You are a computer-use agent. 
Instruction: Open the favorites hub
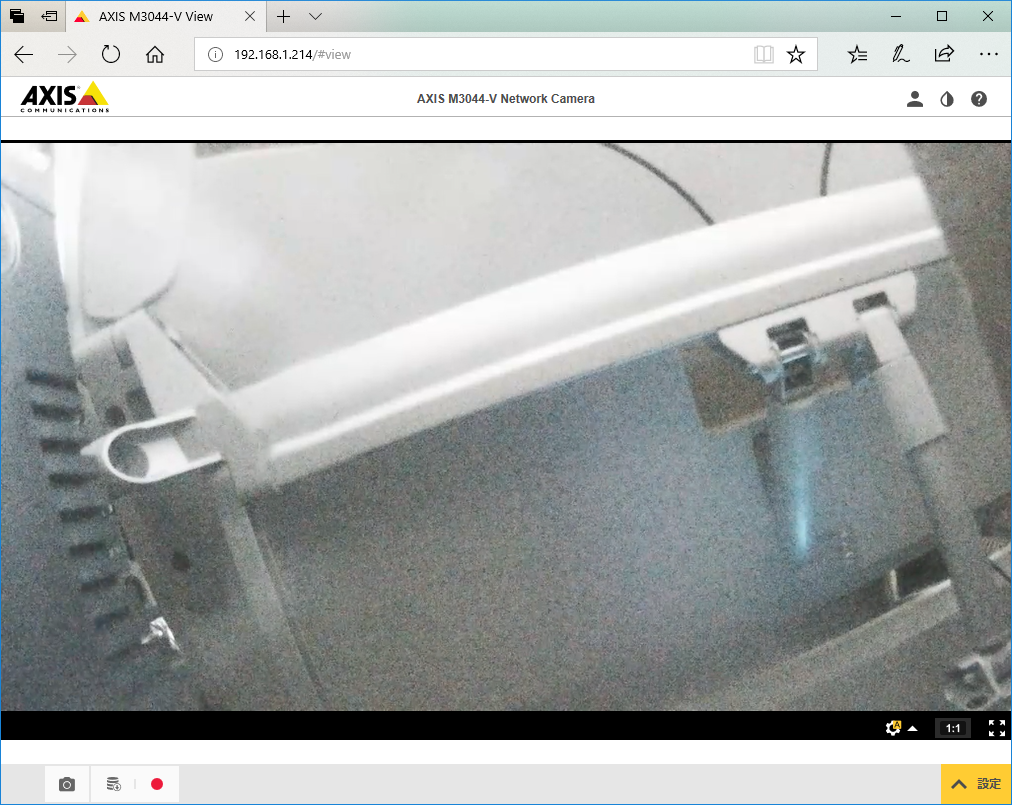click(857, 54)
